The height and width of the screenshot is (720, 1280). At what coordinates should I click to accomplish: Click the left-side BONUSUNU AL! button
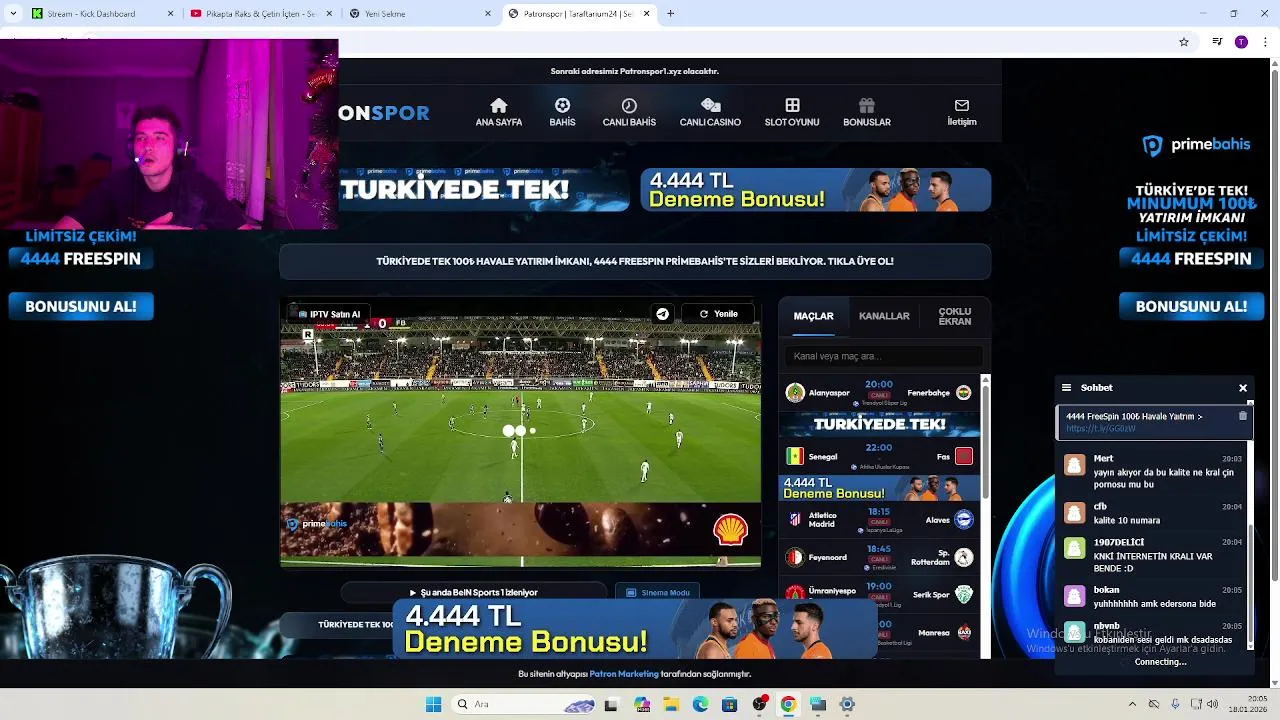click(81, 306)
